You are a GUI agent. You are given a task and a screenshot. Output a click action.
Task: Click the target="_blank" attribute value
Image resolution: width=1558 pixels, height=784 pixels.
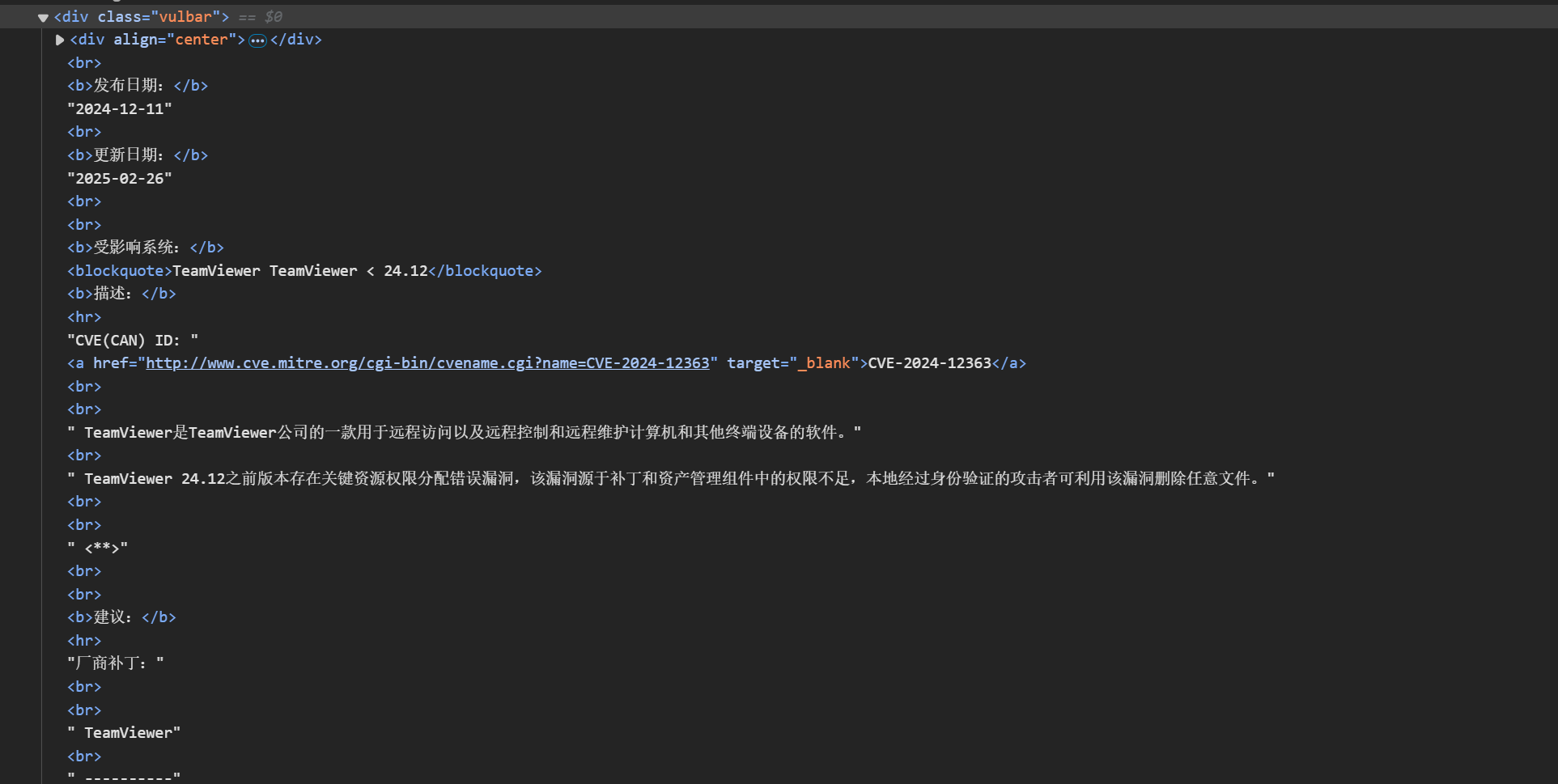(825, 363)
